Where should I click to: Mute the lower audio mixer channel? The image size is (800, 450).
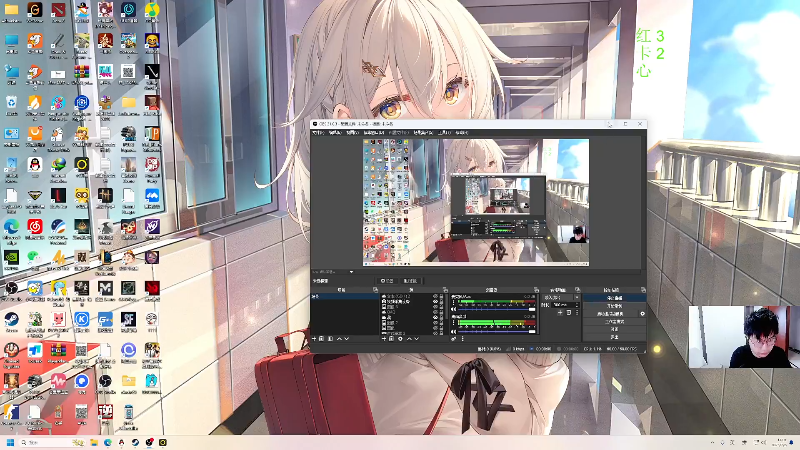pyautogui.click(x=454, y=332)
